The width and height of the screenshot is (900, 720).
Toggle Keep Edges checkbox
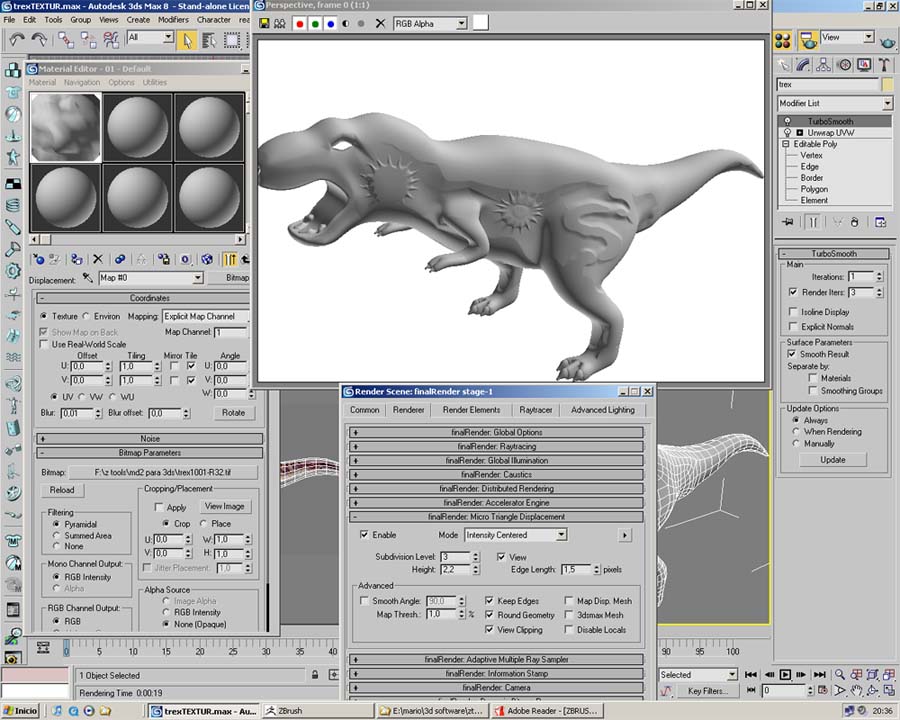coord(489,601)
